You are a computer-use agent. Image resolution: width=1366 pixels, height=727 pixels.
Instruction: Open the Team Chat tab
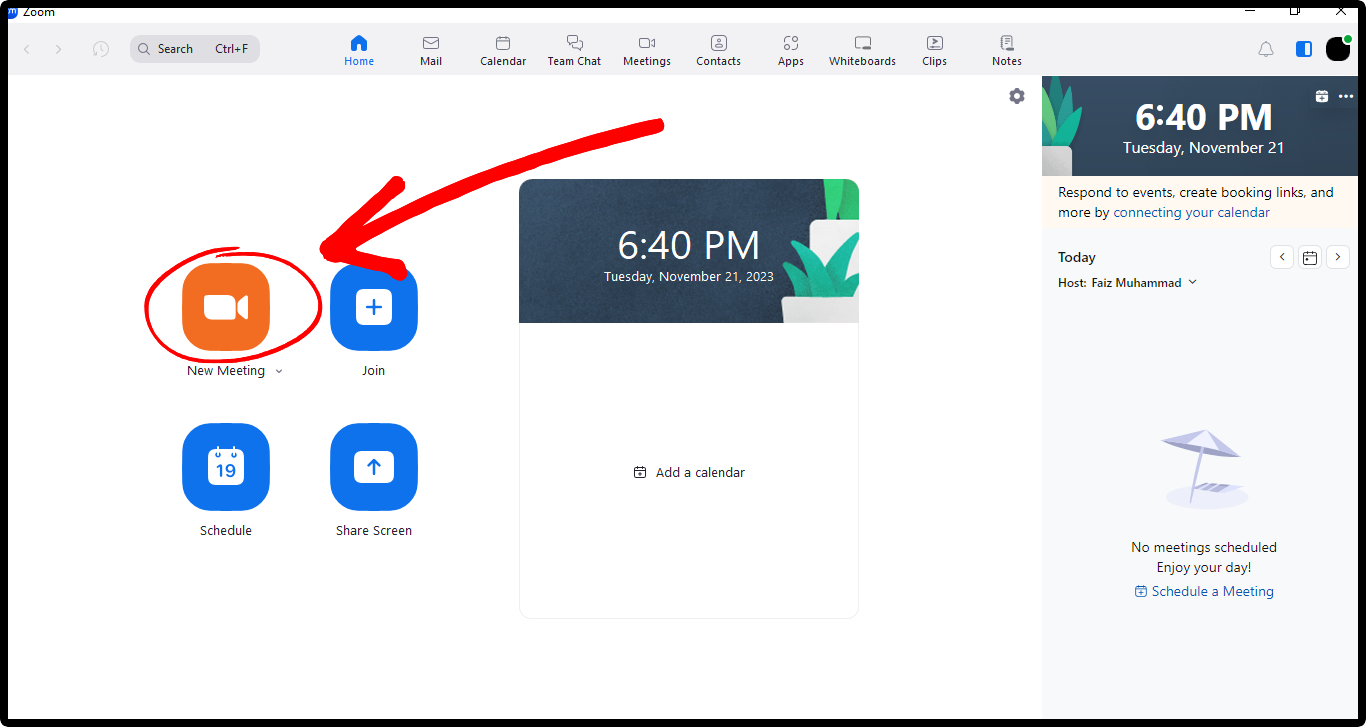coord(575,50)
